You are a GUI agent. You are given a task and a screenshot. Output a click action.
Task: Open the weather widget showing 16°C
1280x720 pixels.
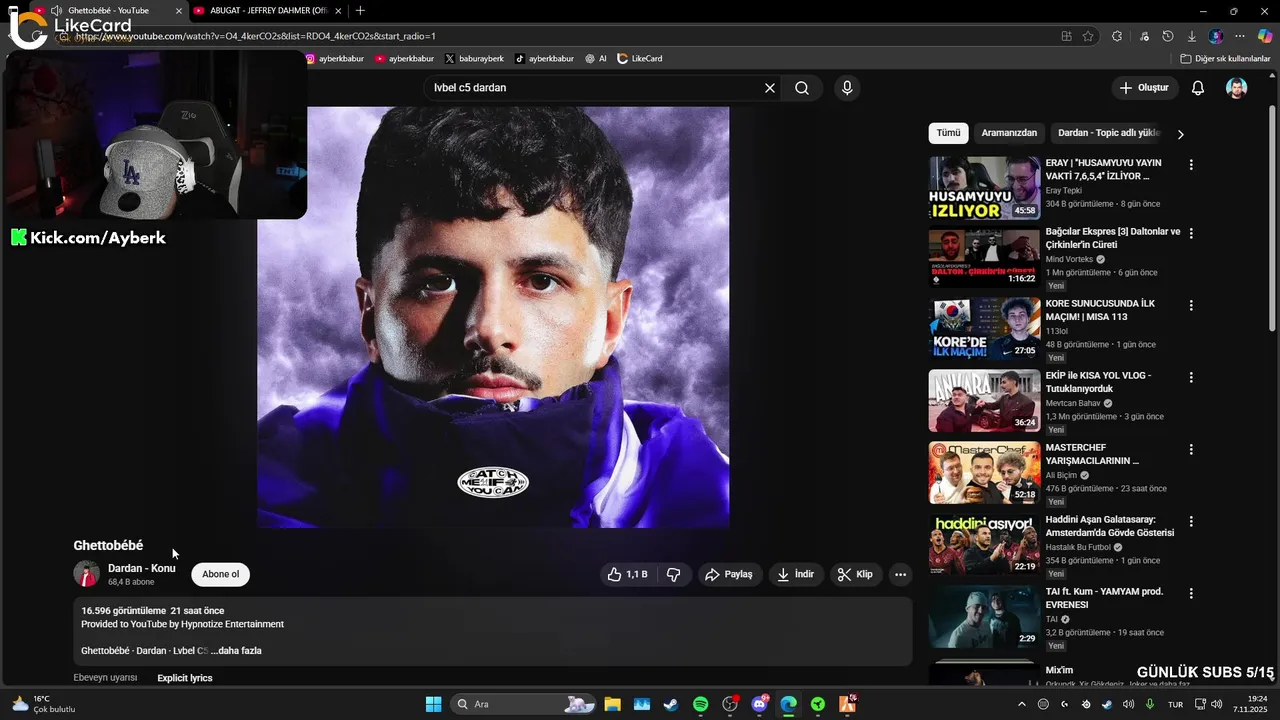tap(42, 704)
